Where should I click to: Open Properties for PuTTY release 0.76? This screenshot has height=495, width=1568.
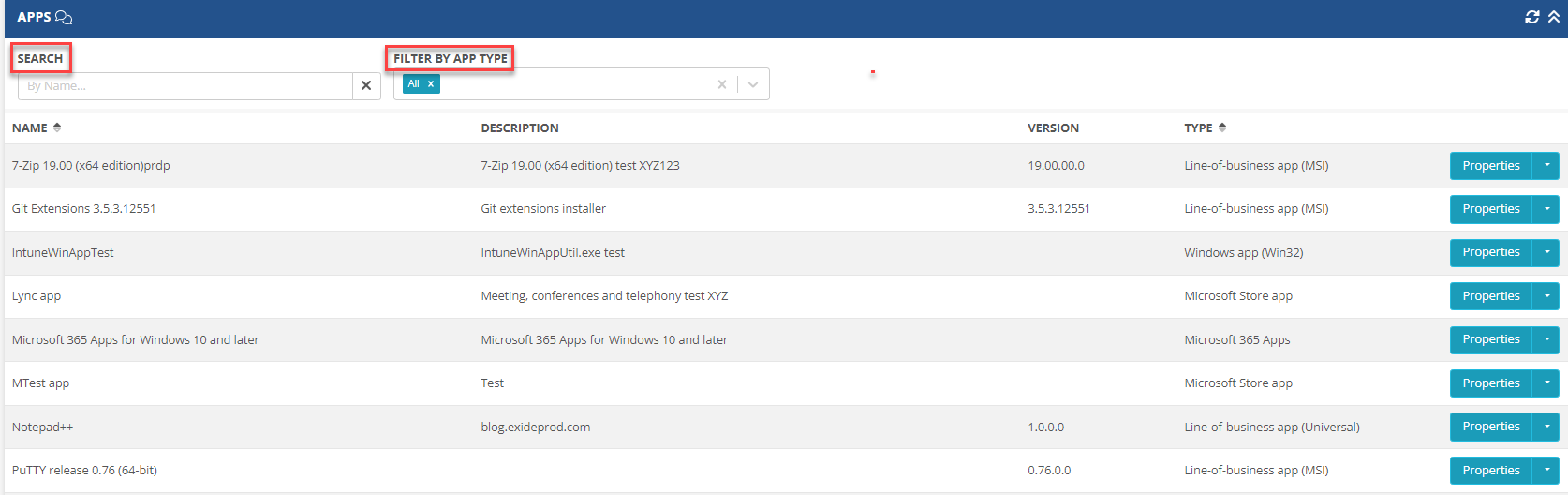click(x=1490, y=471)
